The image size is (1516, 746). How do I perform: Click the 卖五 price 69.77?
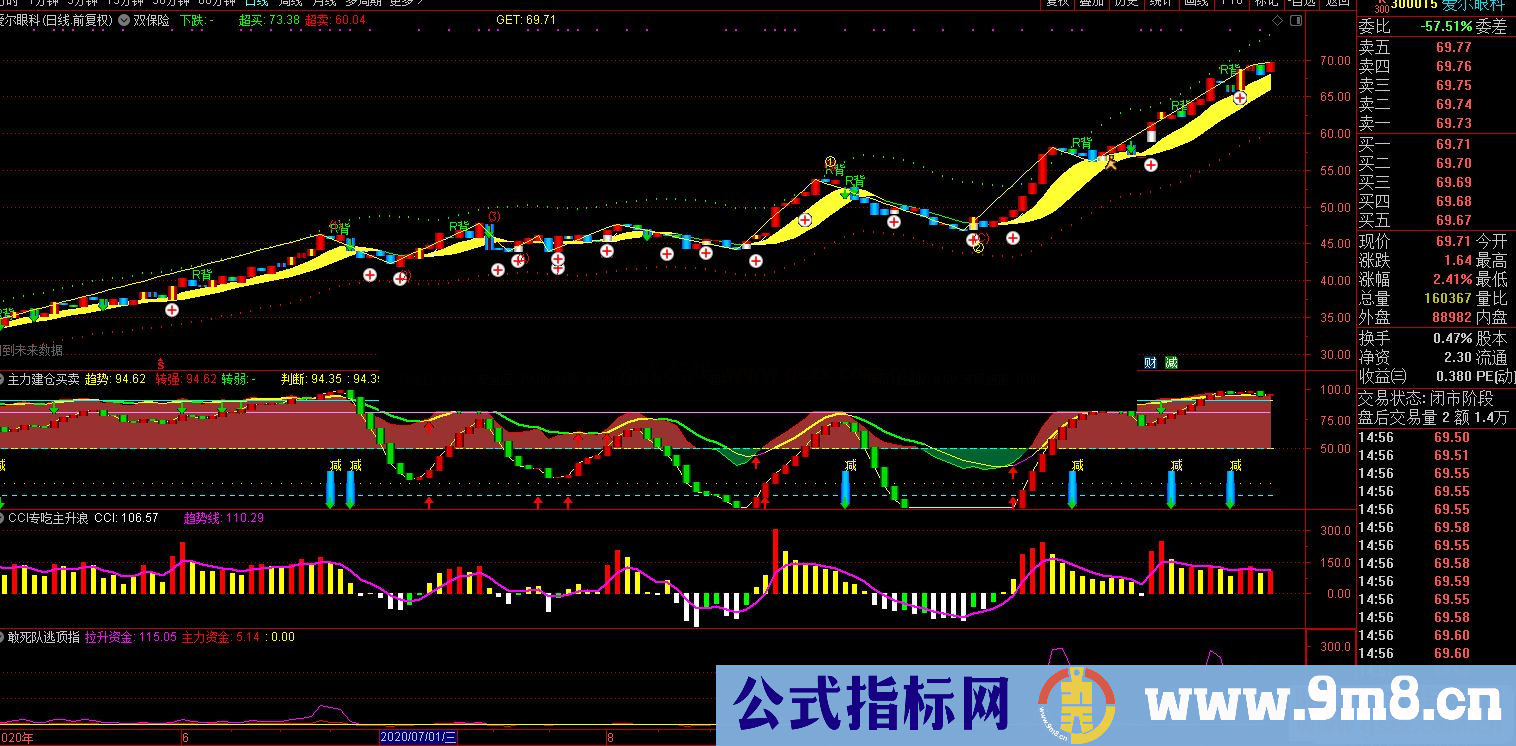[x=1453, y=47]
